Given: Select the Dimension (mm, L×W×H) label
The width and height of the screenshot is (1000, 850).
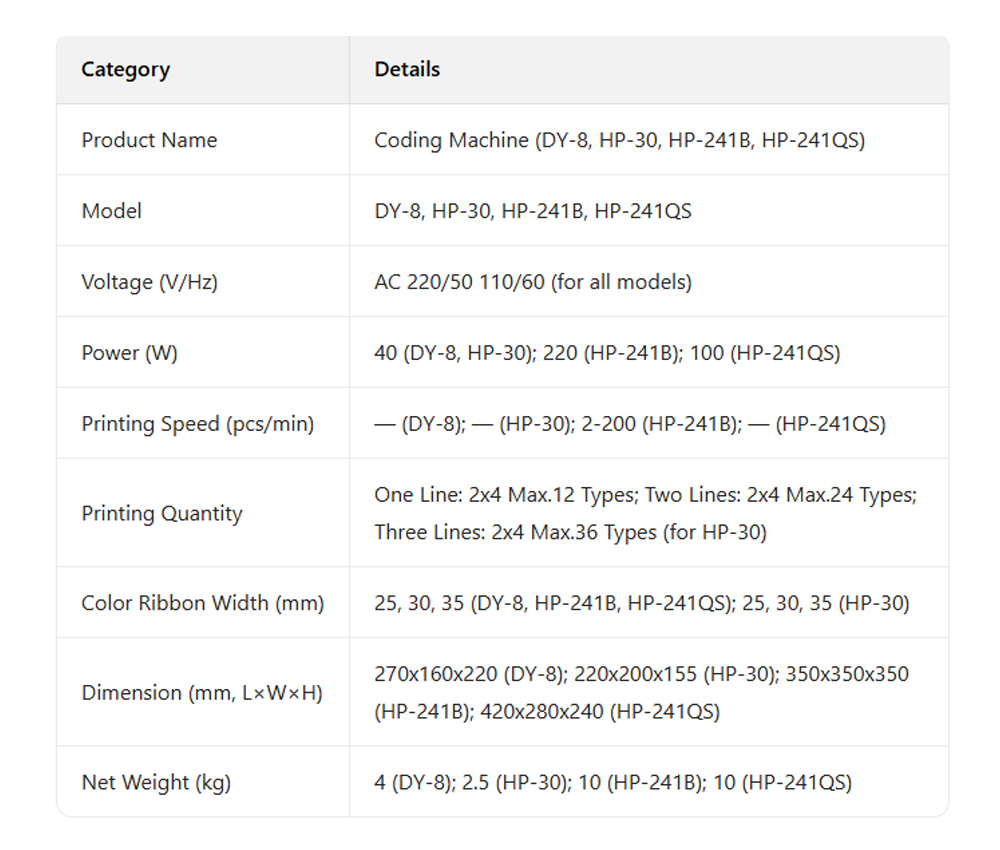Looking at the screenshot, I should pos(202,693).
